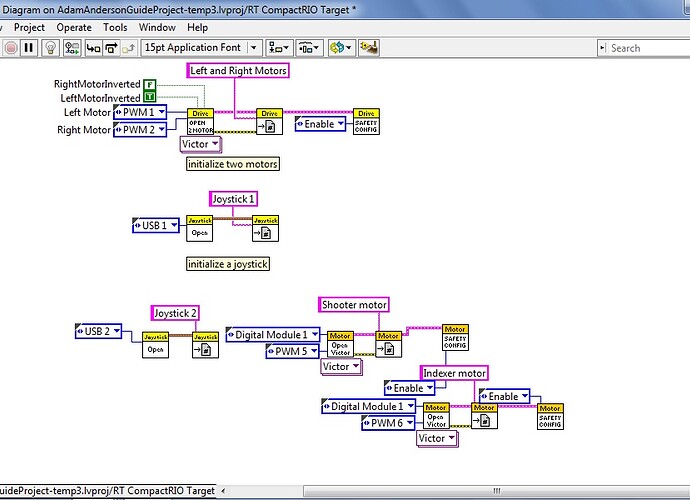Open the Help menu
690x500 pixels.
[x=198, y=27]
